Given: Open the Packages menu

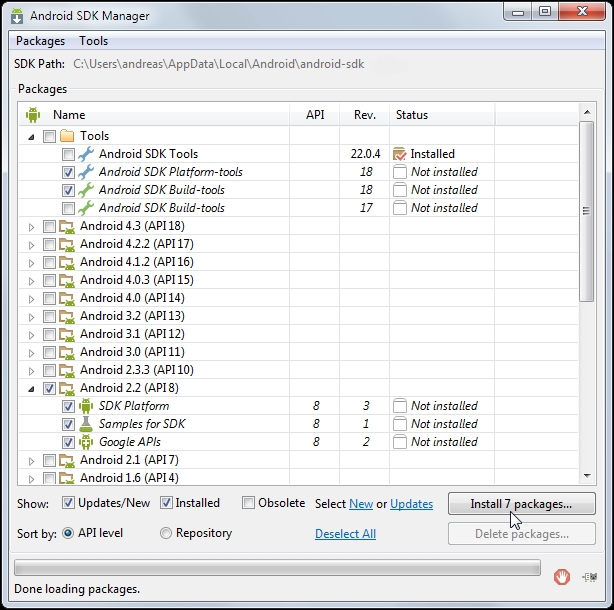Looking at the screenshot, I should pos(40,41).
